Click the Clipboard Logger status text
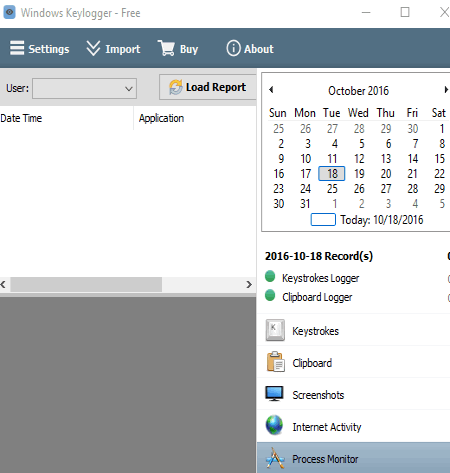The height and width of the screenshot is (473, 450). point(317,297)
